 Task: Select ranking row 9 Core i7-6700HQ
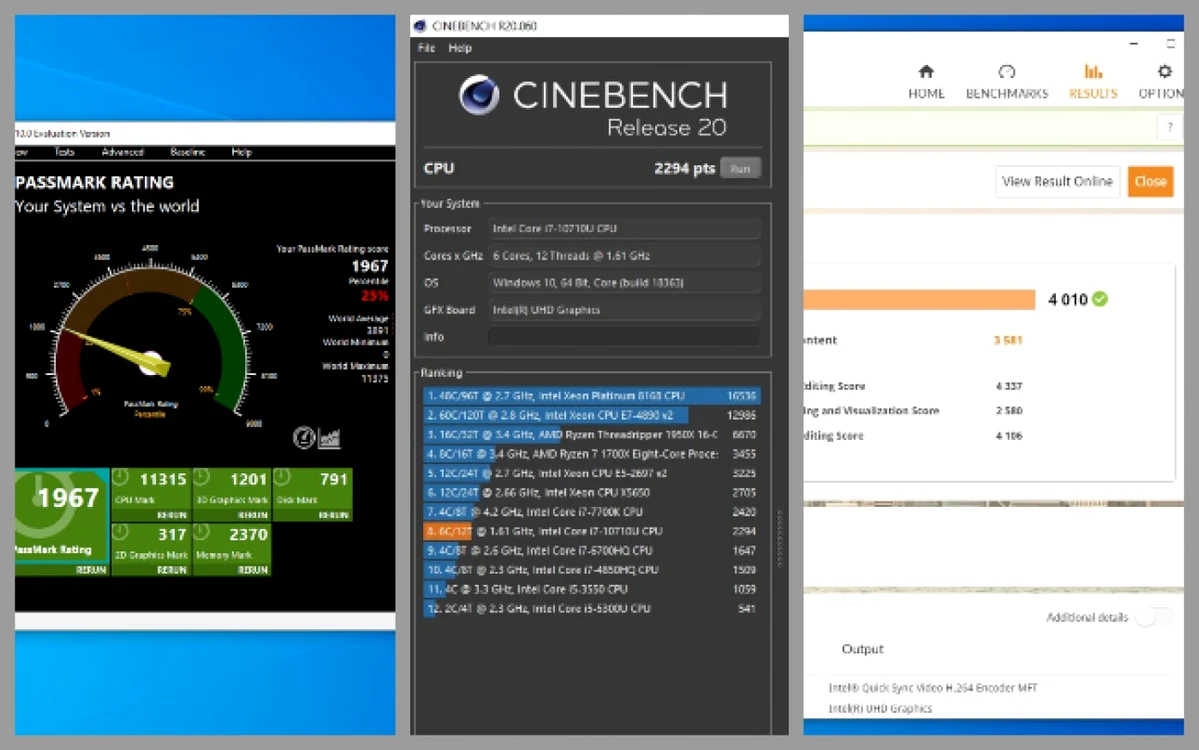[591, 550]
